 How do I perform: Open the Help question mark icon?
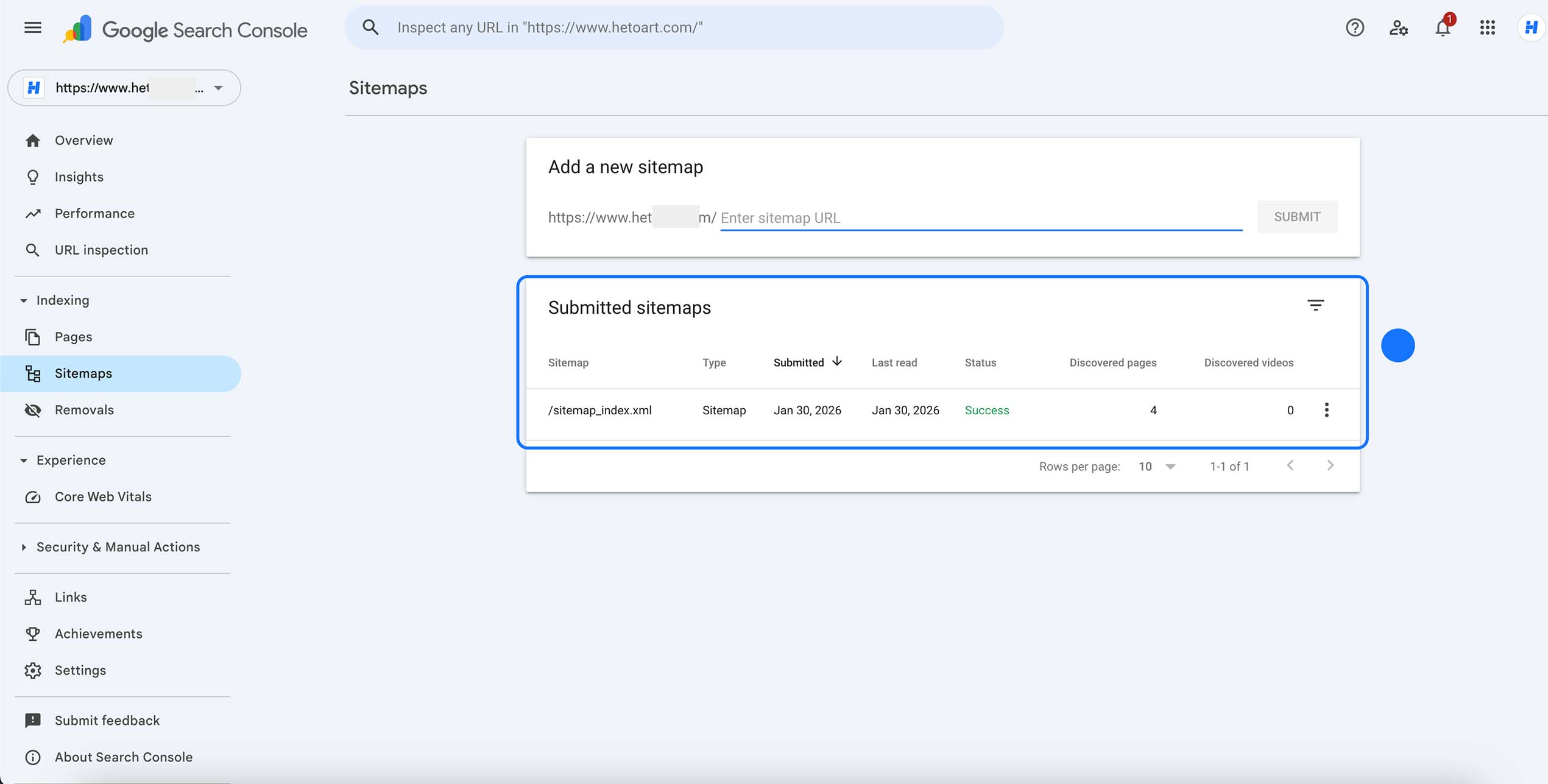tap(1354, 27)
